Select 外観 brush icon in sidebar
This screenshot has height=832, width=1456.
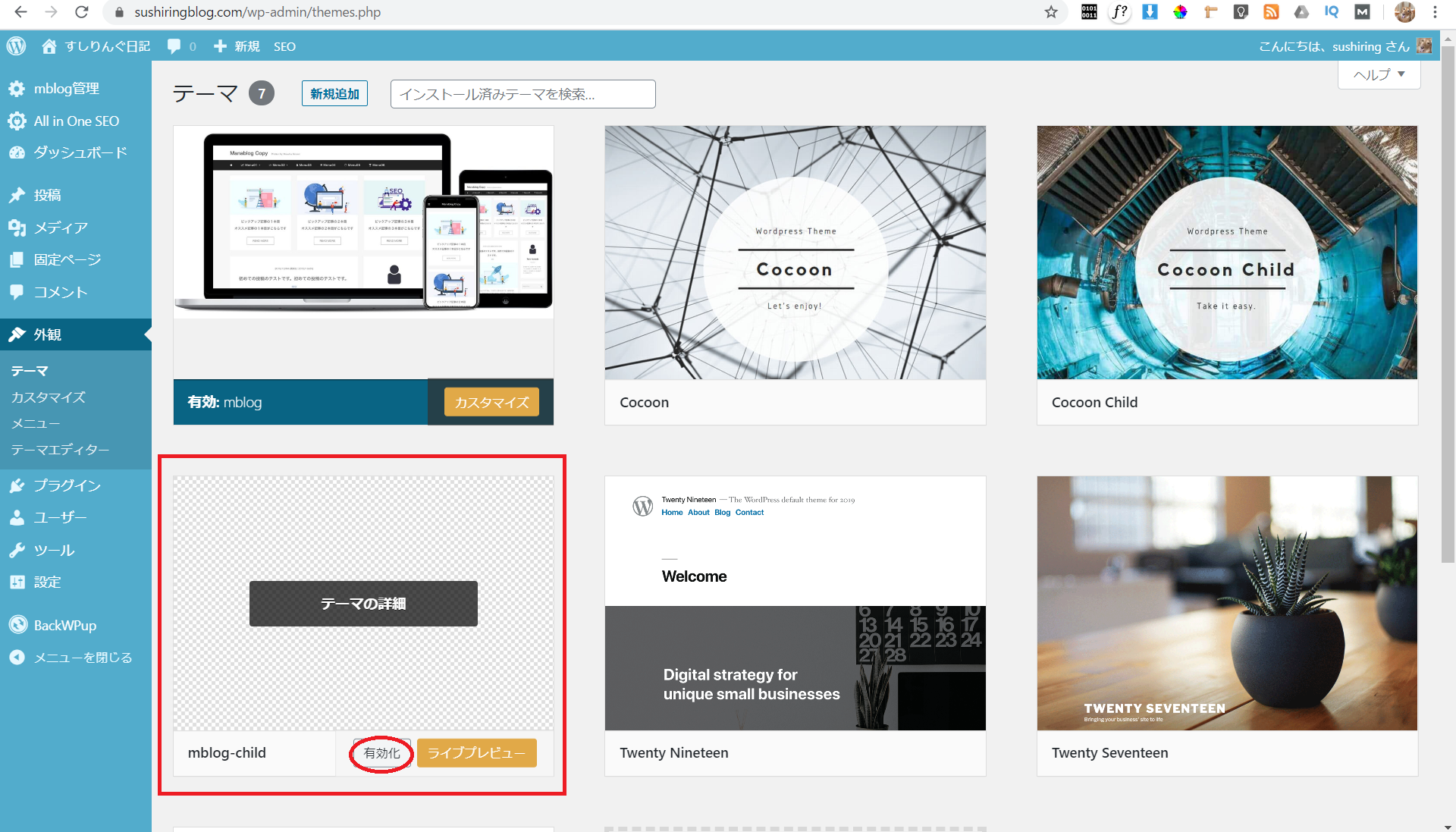click(17, 334)
